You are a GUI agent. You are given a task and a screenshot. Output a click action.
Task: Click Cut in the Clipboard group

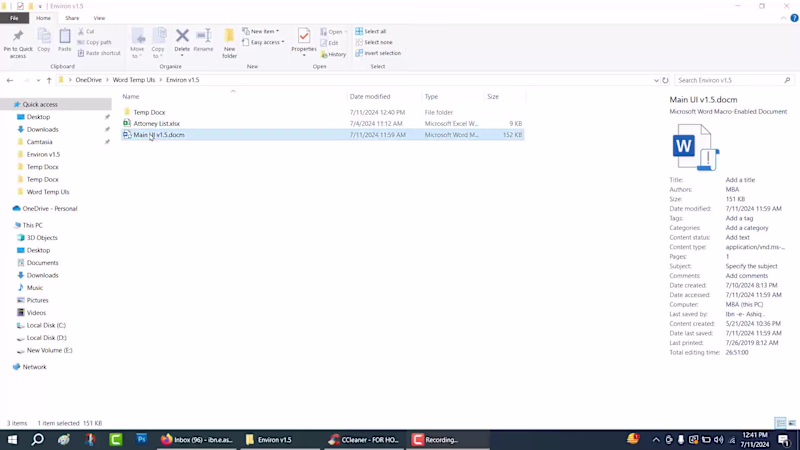tap(86, 32)
